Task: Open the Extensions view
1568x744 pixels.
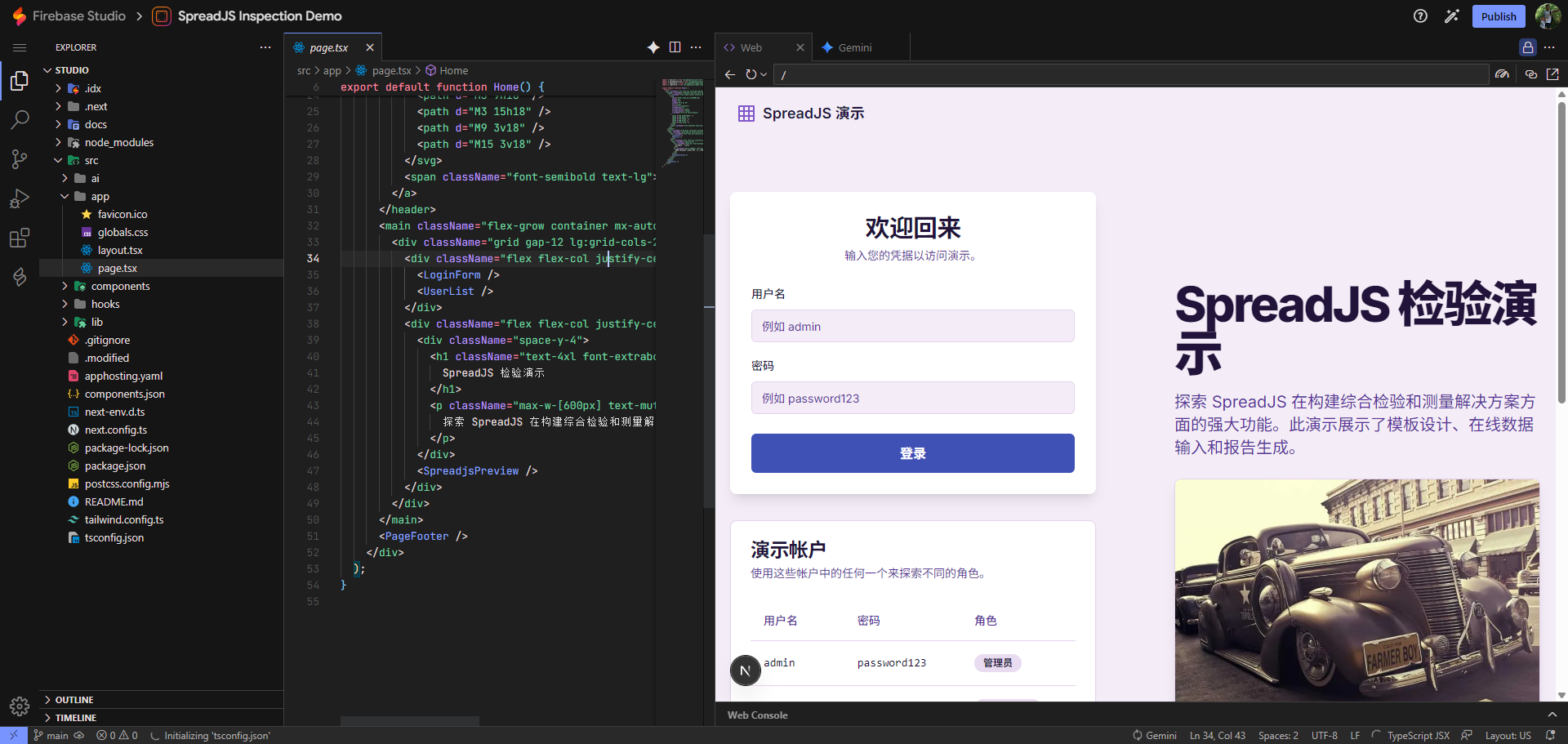Action: (x=20, y=238)
